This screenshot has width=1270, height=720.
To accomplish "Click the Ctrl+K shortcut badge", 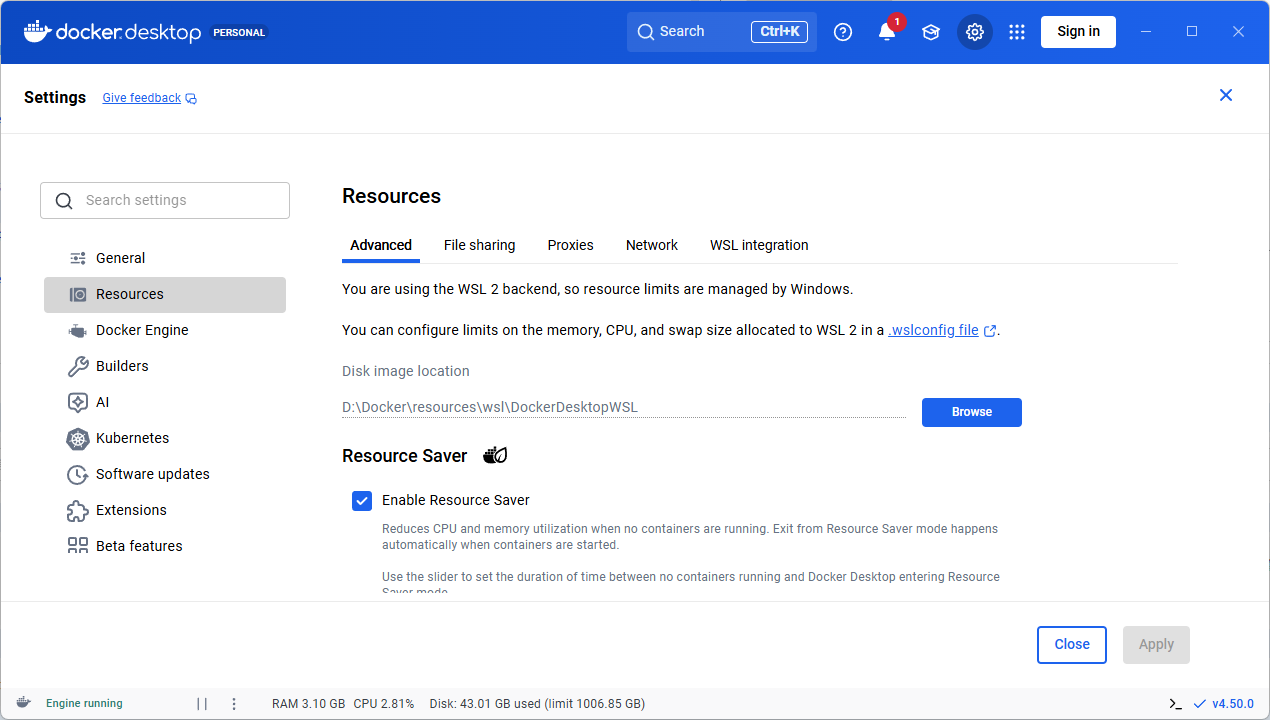I will (x=779, y=32).
